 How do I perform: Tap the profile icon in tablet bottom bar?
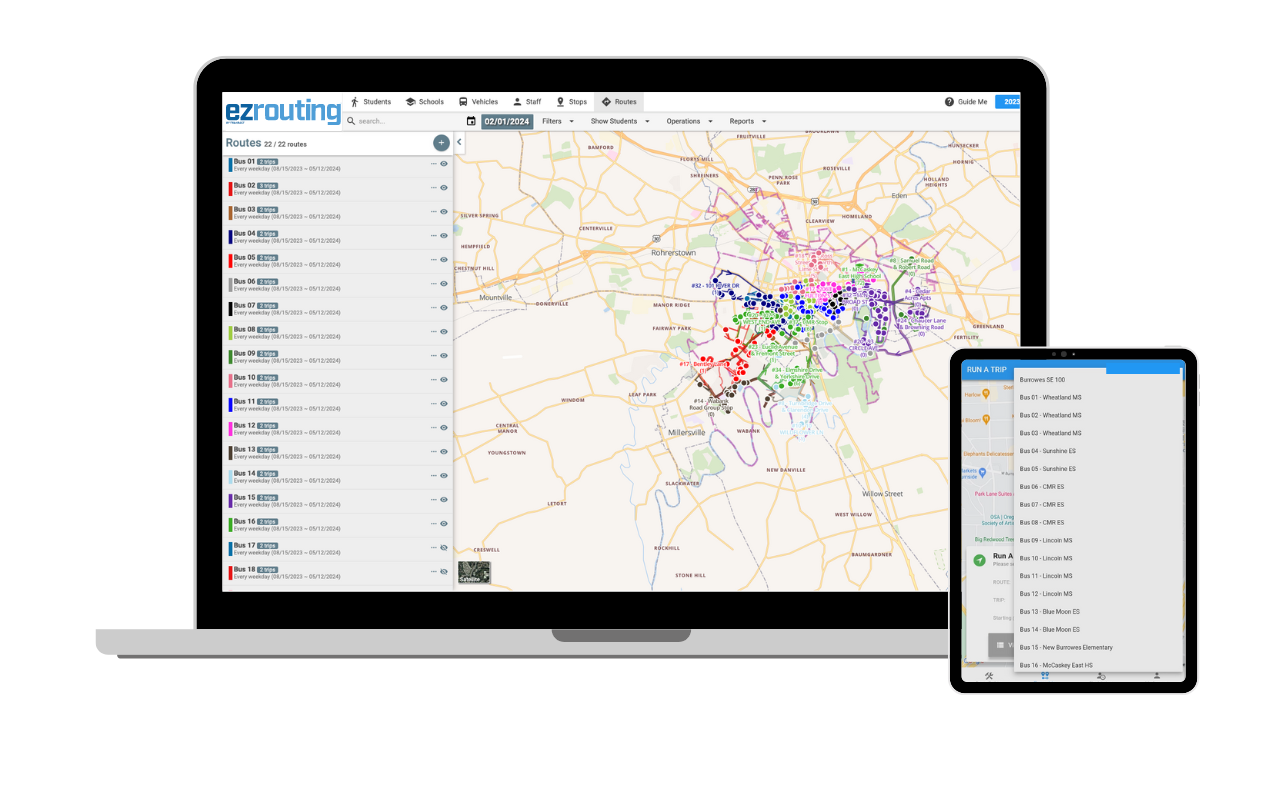pyautogui.click(x=1157, y=676)
